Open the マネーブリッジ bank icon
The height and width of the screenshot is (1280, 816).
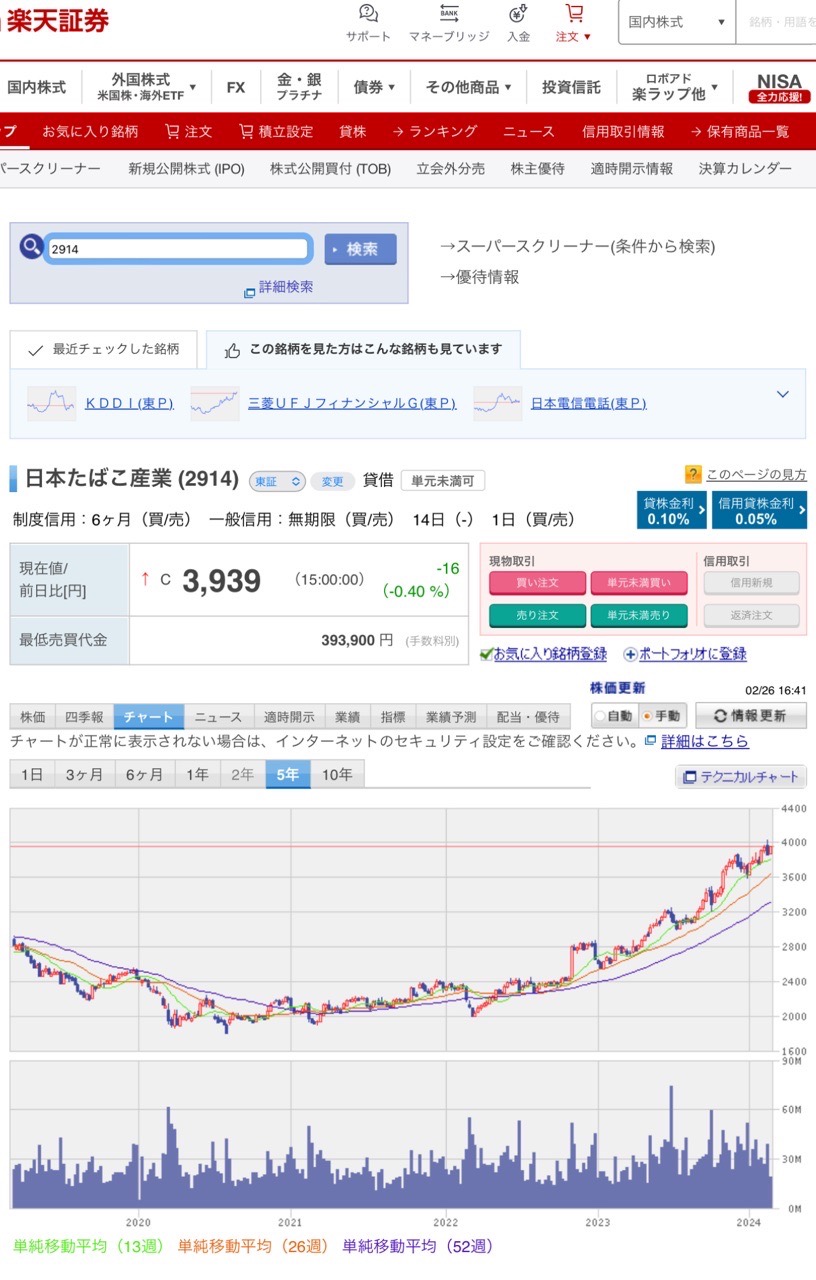click(449, 14)
